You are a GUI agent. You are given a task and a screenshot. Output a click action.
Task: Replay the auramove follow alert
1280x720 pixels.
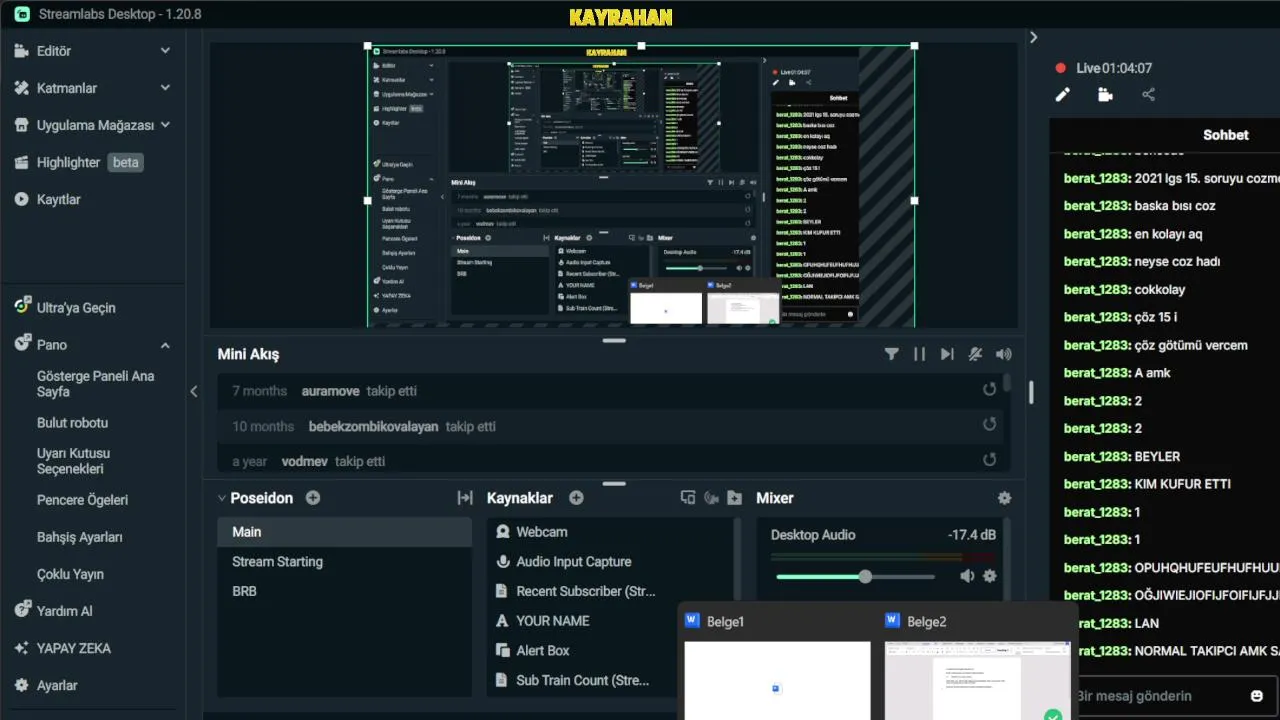(989, 389)
